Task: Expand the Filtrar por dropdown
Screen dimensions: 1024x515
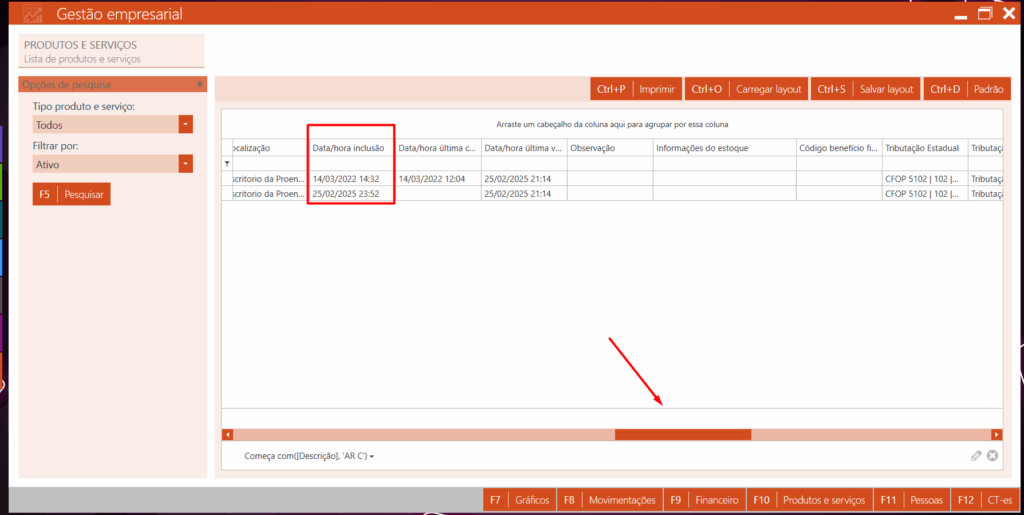Action: 185,164
